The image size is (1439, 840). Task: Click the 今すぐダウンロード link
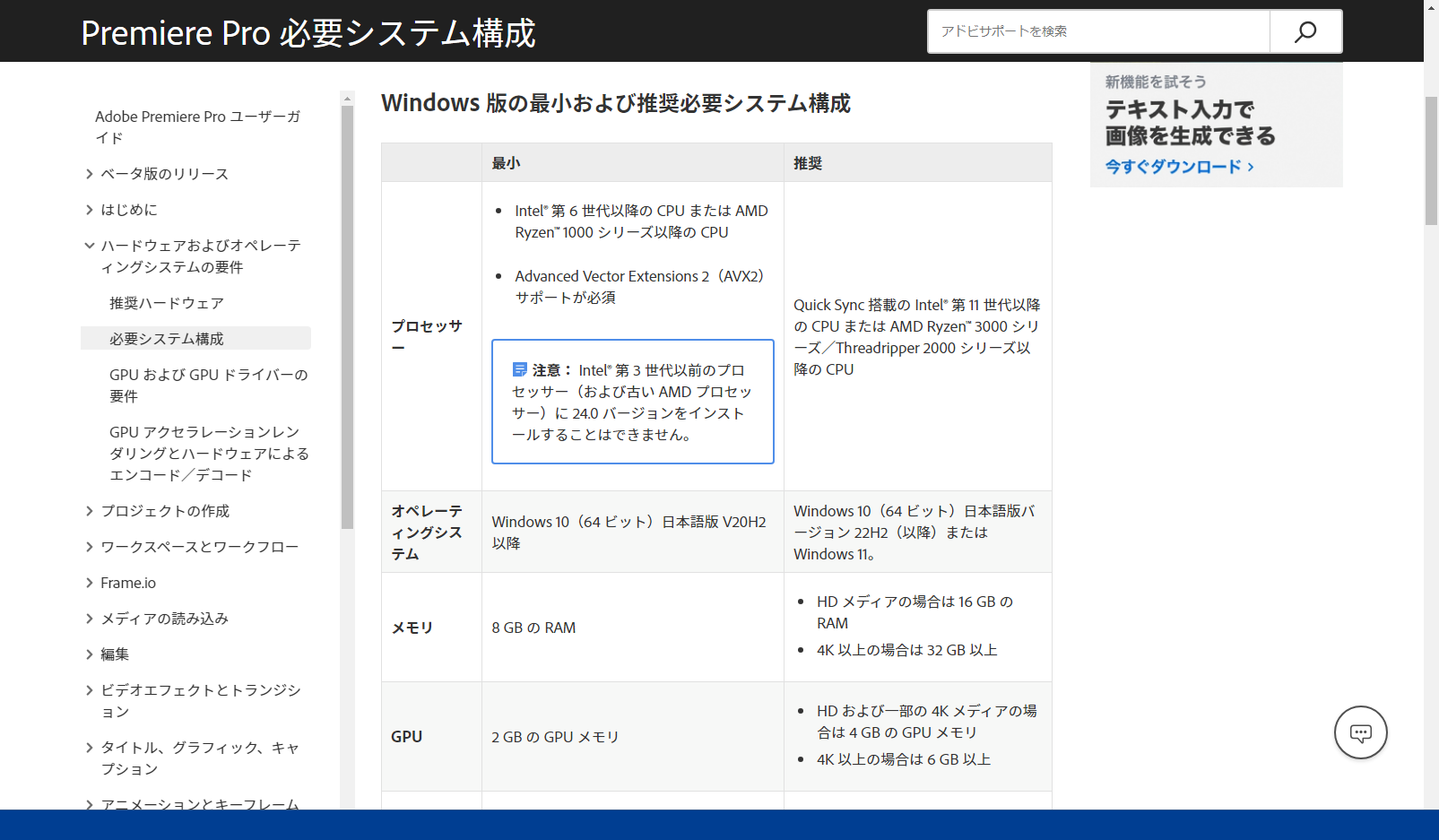pos(1170,166)
